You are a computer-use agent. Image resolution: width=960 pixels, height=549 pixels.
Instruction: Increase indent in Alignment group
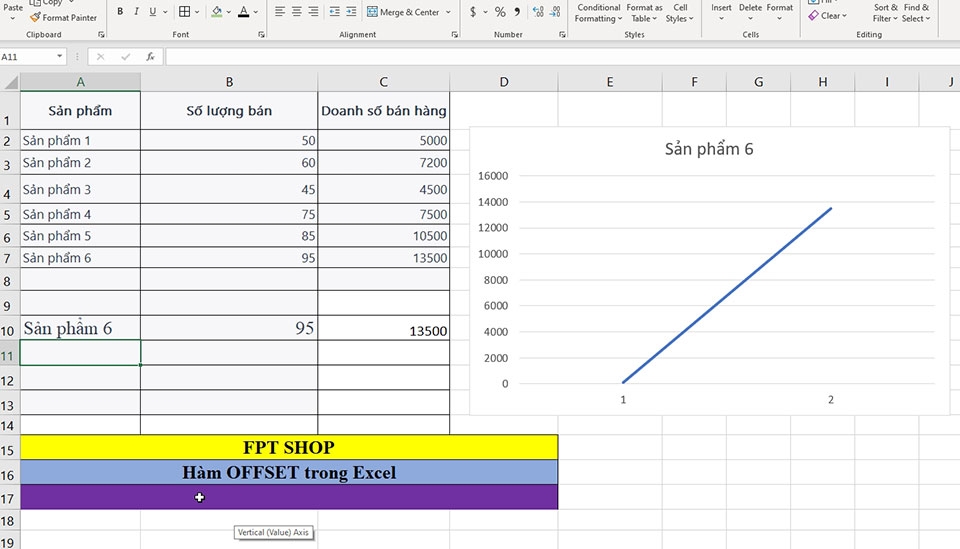pyautogui.click(x=351, y=12)
